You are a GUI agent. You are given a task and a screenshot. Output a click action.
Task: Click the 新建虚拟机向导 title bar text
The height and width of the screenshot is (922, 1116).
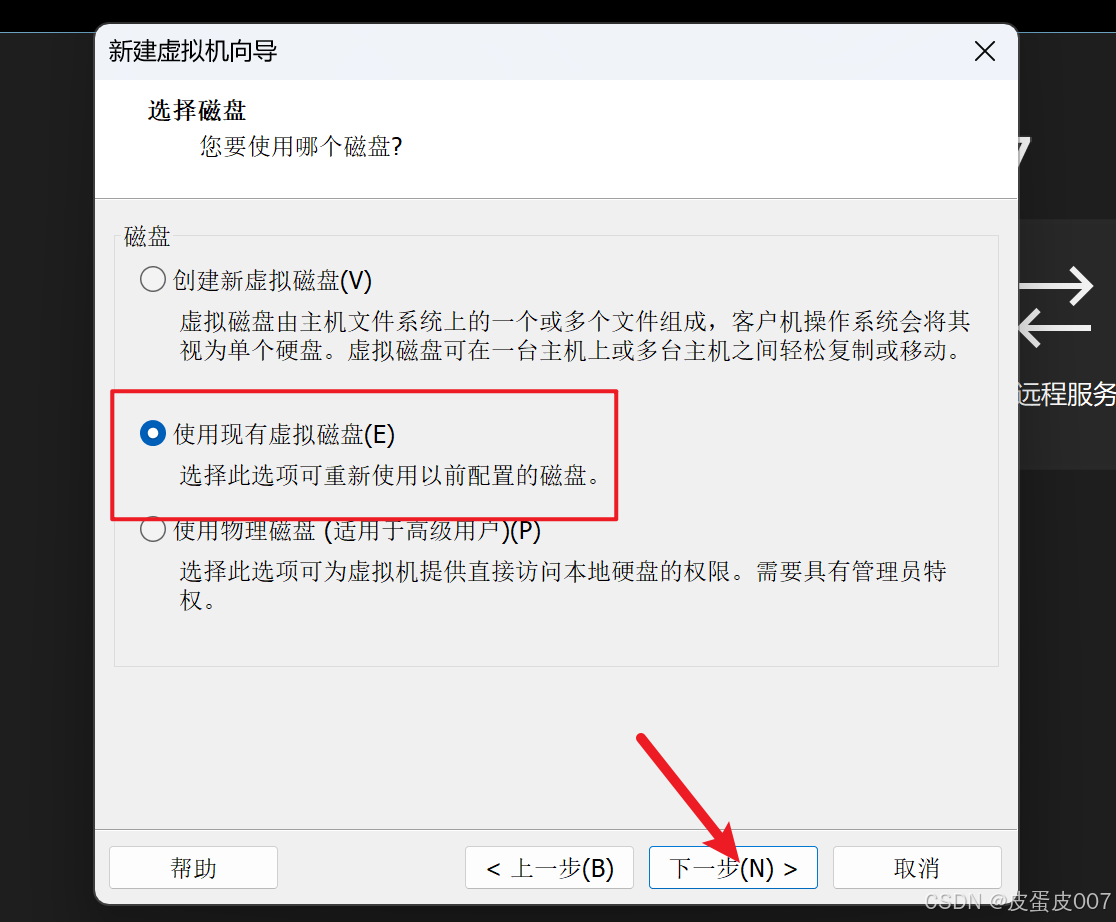193,51
